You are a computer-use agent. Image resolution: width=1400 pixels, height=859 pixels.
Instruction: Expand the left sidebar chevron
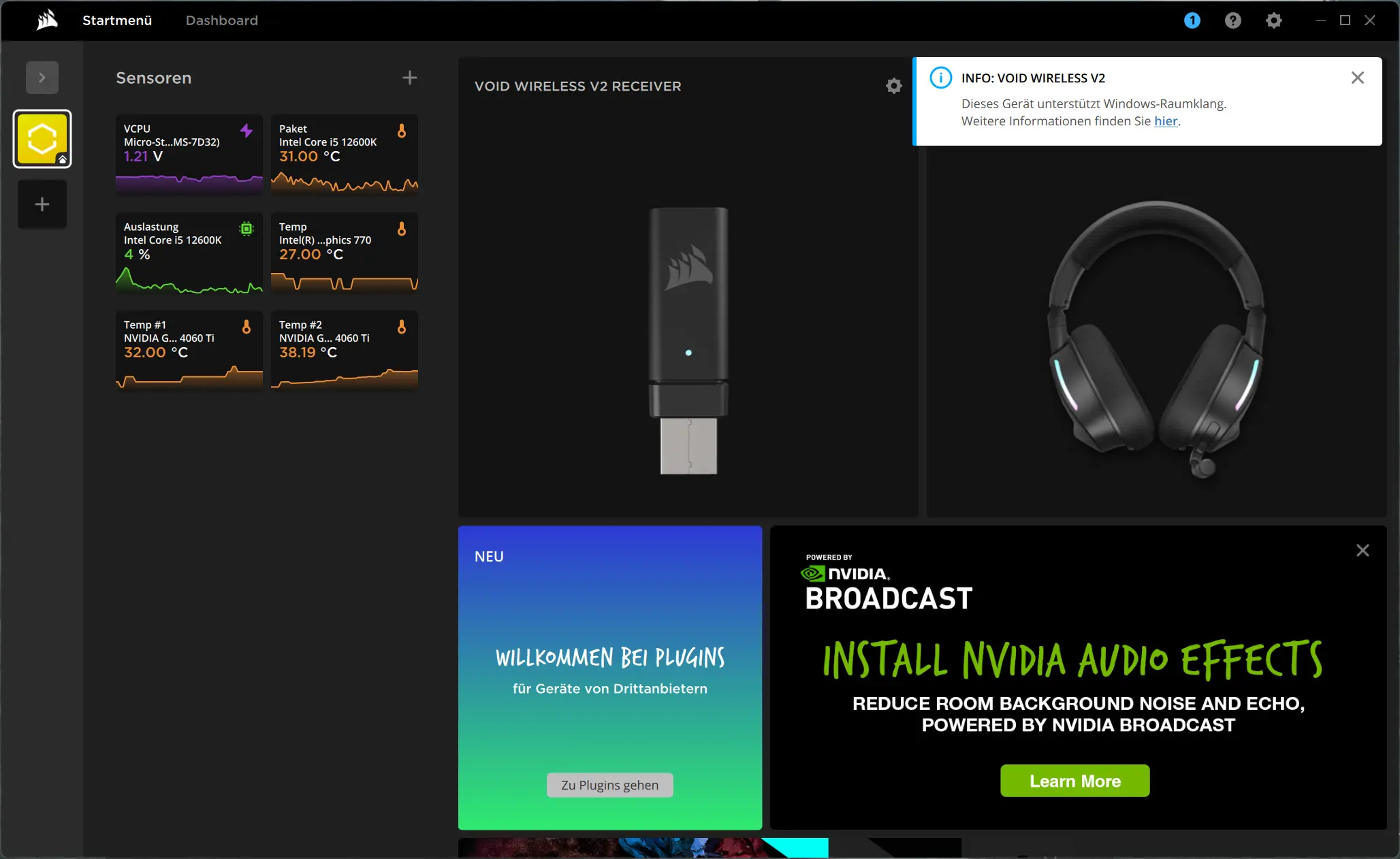[x=42, y=78]
